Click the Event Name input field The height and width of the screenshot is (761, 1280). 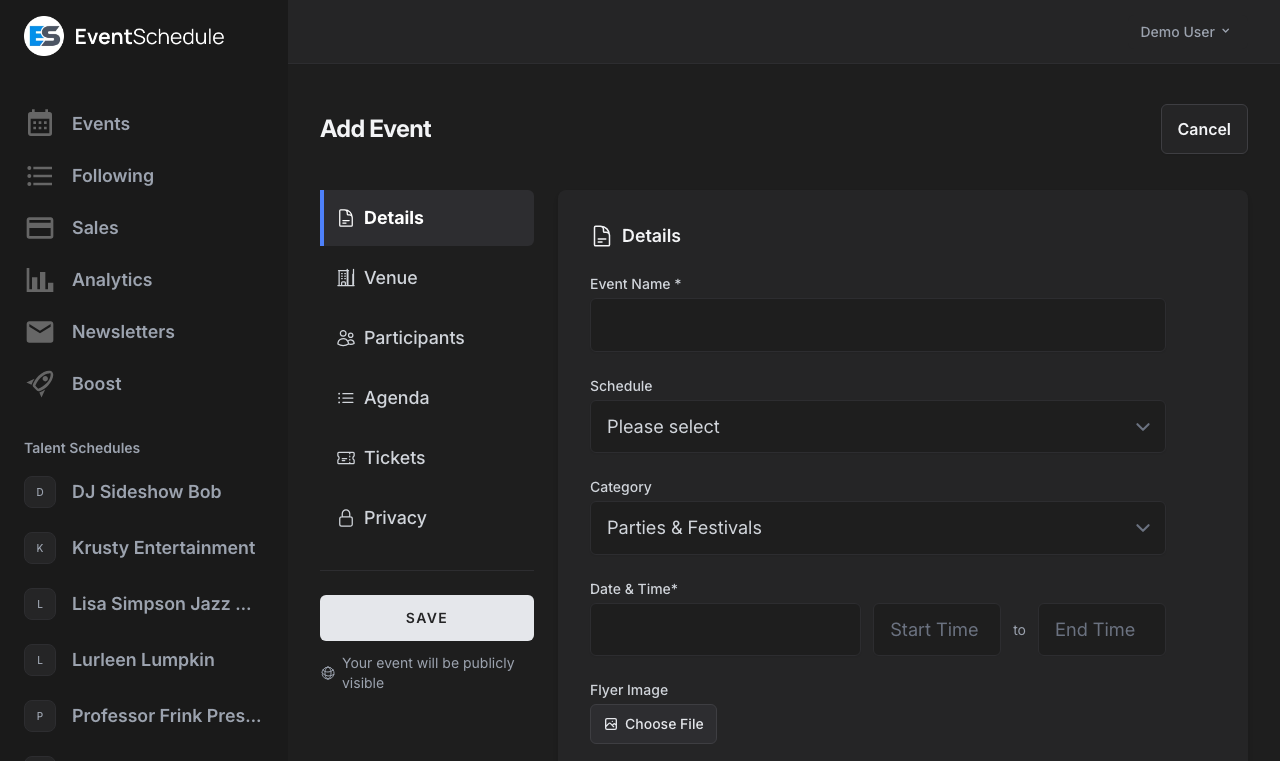click(877, 325)
